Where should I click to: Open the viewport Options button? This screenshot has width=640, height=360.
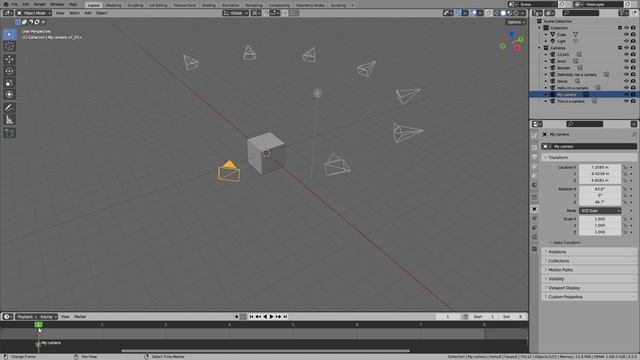516,22
